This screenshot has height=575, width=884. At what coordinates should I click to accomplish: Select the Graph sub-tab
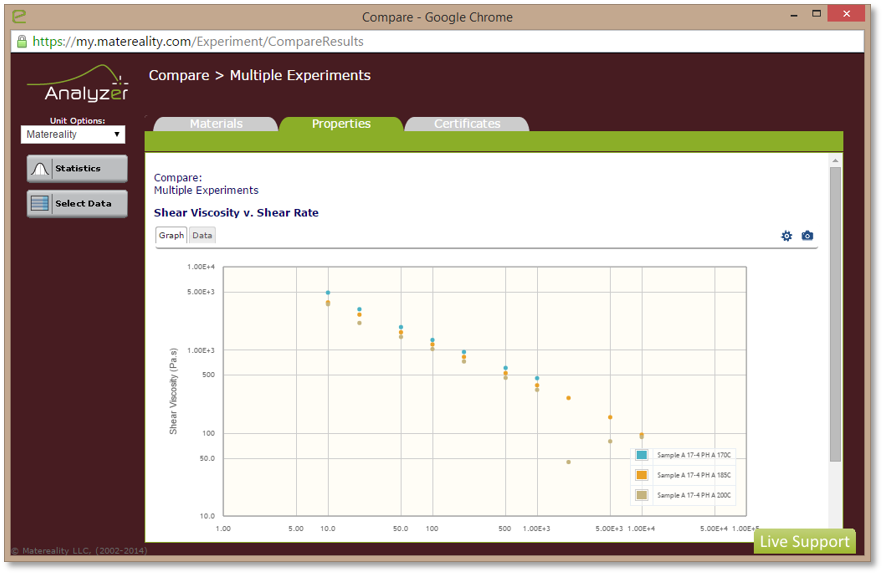click(171, 235)
